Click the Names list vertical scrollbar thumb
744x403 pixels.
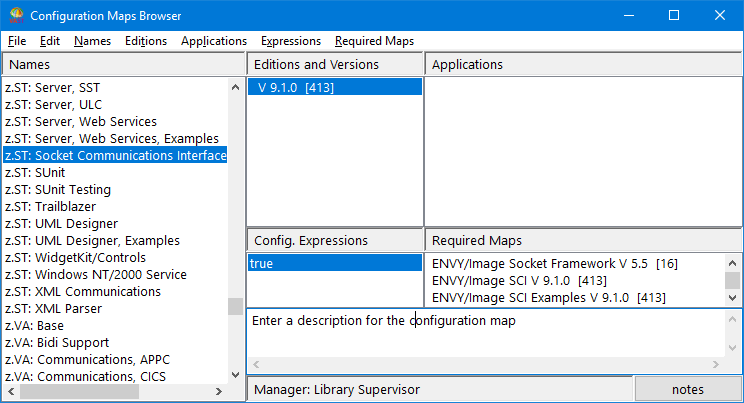[235, 306]
